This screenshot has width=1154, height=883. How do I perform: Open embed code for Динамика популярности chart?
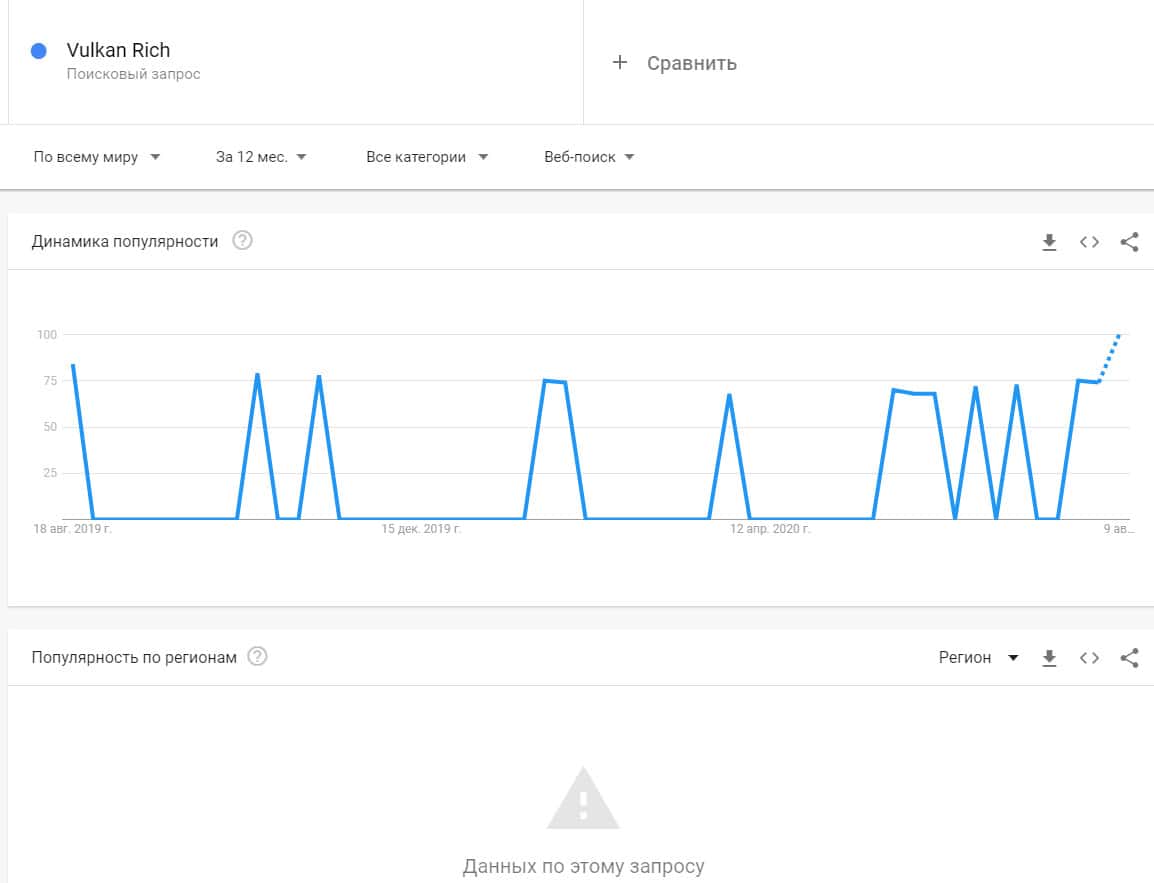pyautogui.click(x=1089, y=242)
